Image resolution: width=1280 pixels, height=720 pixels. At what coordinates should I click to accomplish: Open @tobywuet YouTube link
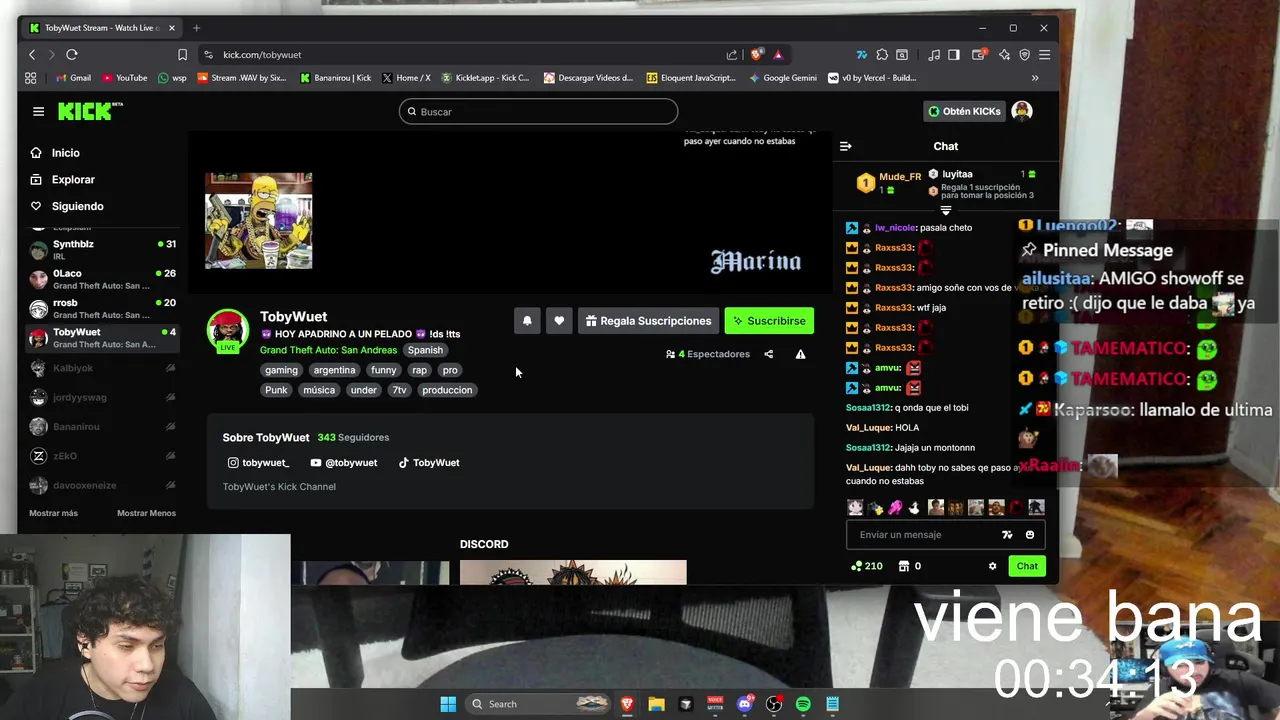(344, 463)
